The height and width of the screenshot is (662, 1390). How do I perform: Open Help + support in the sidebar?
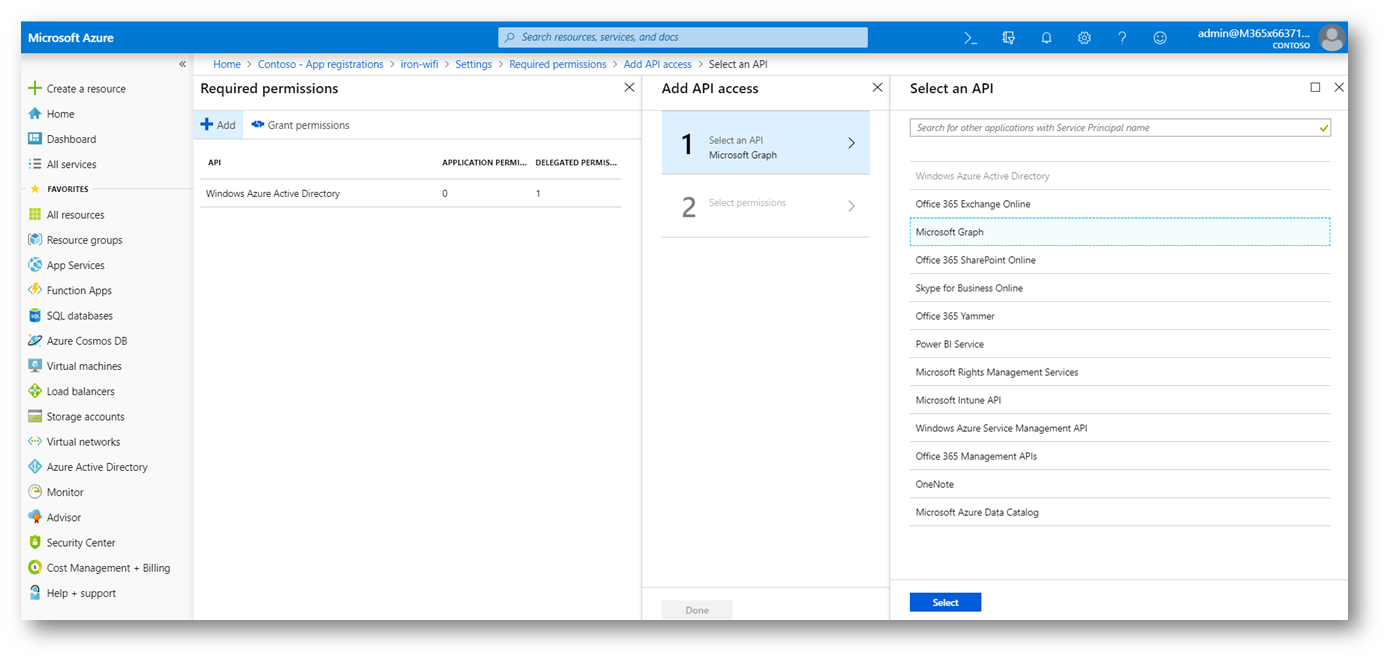[x=72, y=594]
